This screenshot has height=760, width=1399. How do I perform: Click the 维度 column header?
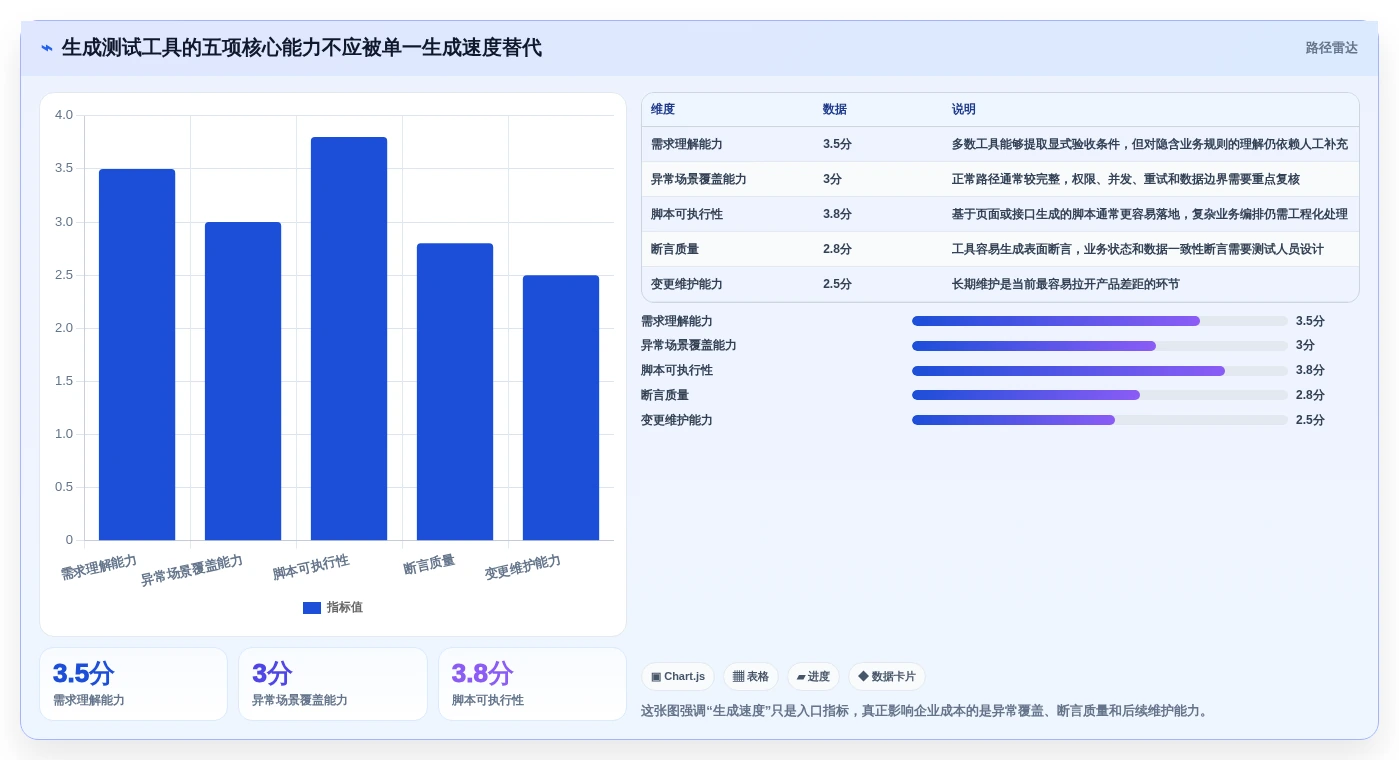click(663, 110)
